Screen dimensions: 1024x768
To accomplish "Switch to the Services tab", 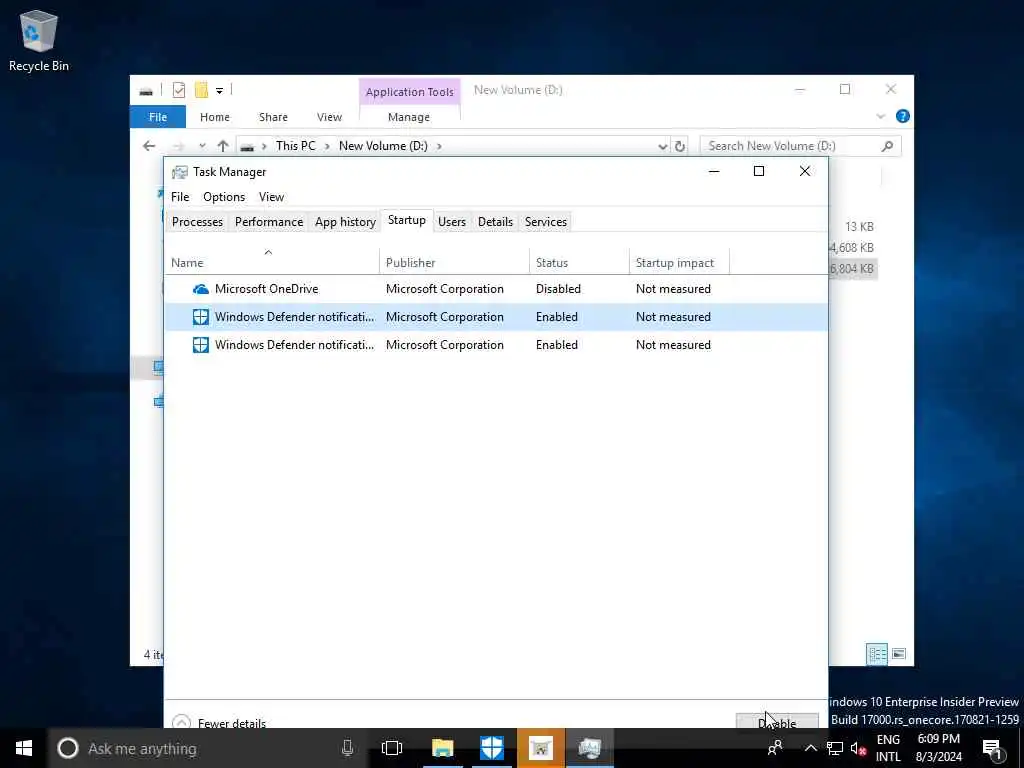I will point(546,222).
